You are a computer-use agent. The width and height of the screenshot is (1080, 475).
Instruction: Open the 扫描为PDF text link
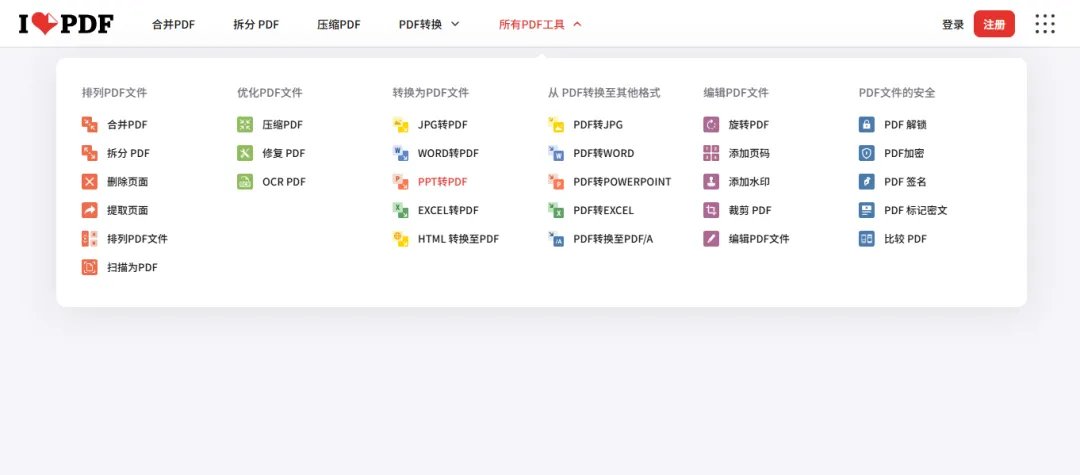click(x=132, y=267)
